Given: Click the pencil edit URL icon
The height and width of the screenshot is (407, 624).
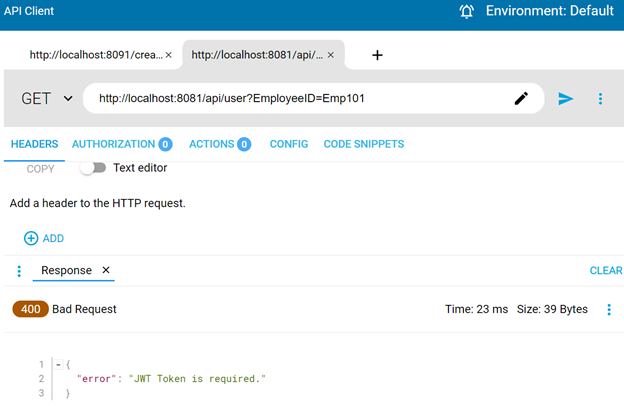Looking at the screenshot, I should (x=521, y=98).
